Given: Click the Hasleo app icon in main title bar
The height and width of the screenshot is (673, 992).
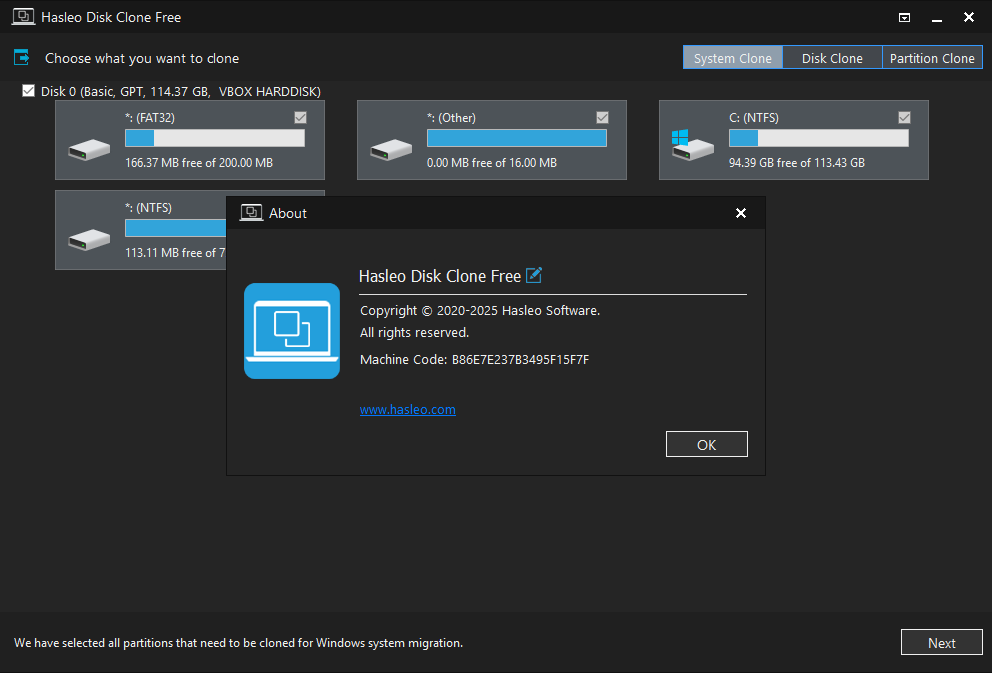Looking at the screenshot, I should click(x=23, y=17).
